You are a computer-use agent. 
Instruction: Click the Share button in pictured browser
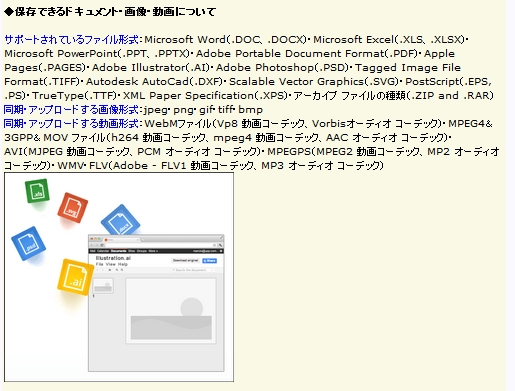point(210,261)
